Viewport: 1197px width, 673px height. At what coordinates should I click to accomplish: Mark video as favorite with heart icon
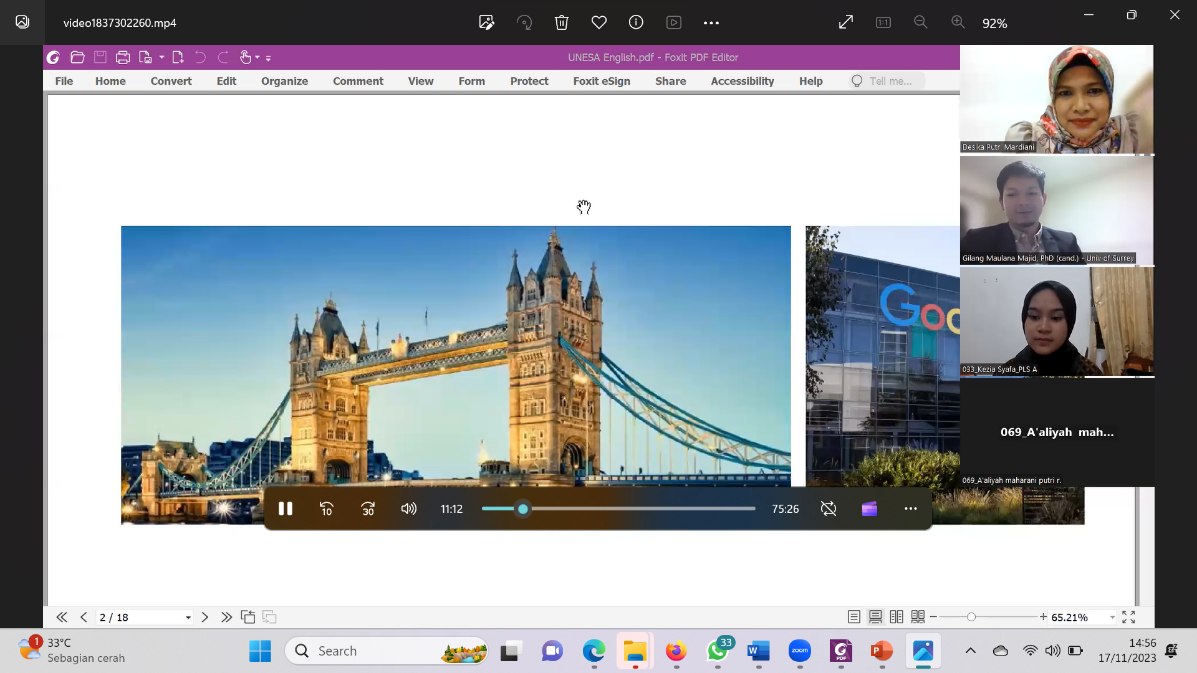click(599, 23)
